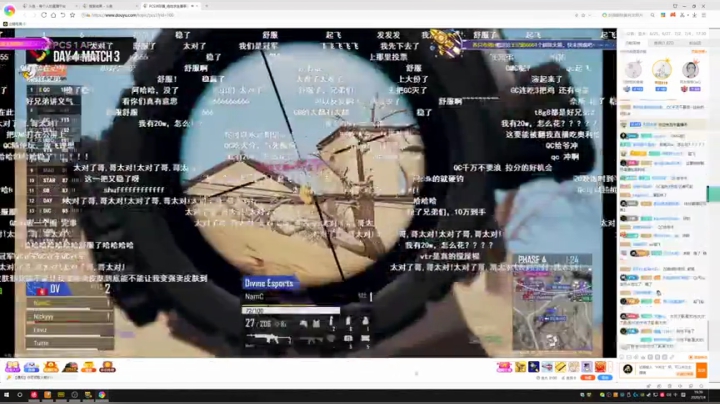Send the purple character gift icon
This screenshot has width=720, height=404.
pos(587,367)
